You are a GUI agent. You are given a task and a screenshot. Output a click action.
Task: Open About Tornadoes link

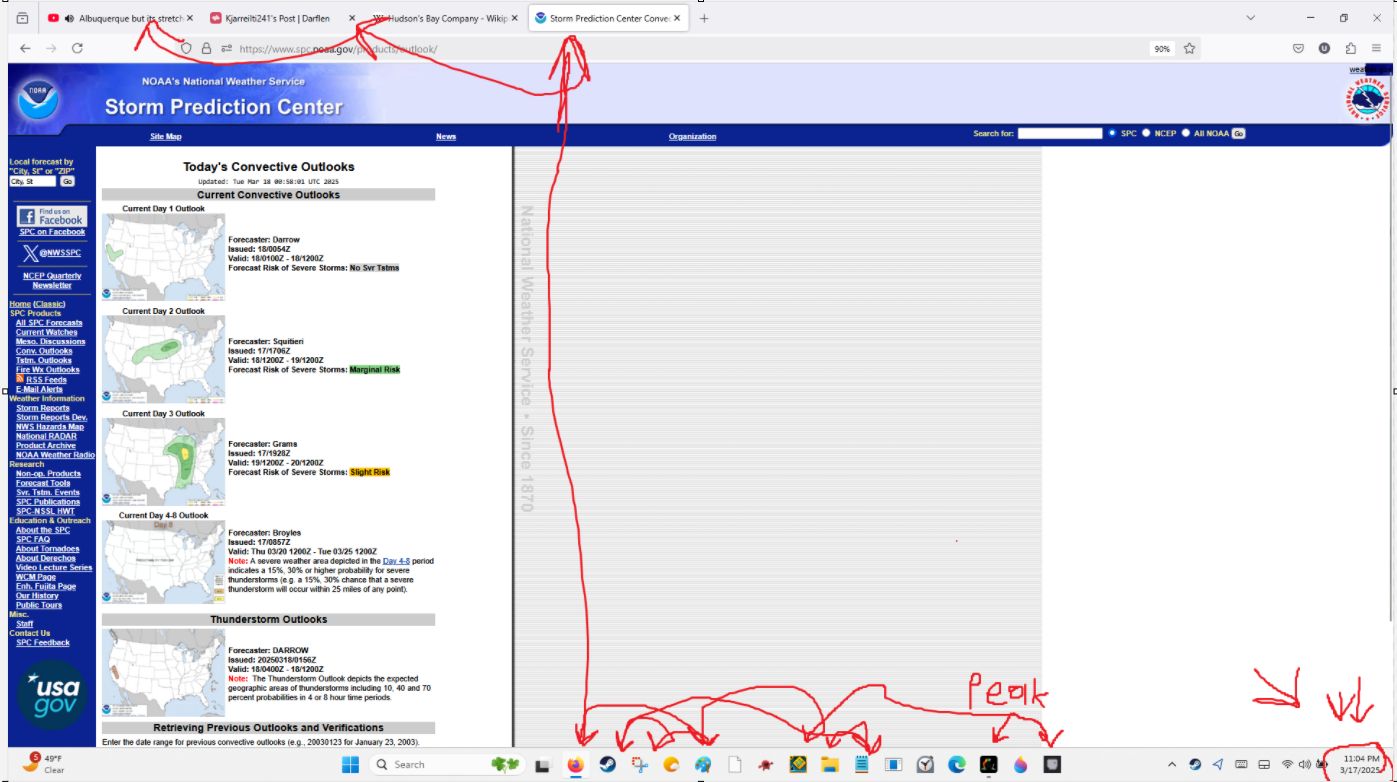point(48,548)
